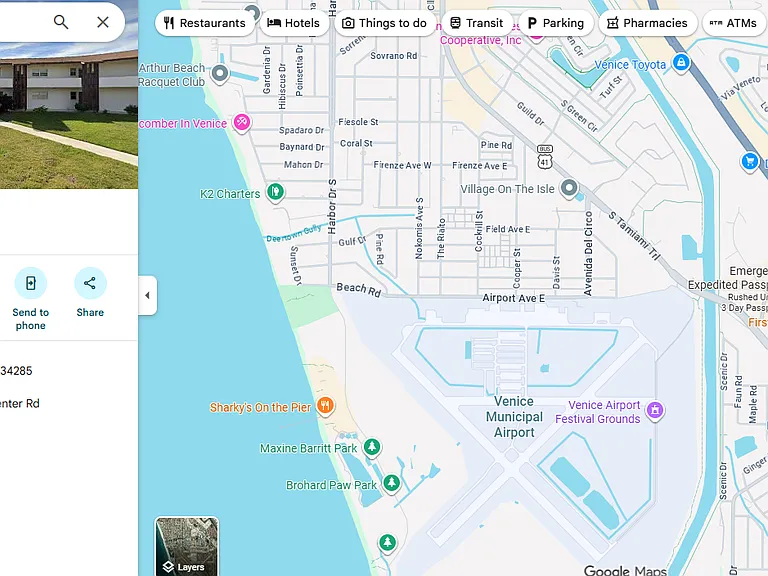The image size is (768, 576).
Task: Select Arthur Beach Racquet Club pin
Action: tap(219, 74)
